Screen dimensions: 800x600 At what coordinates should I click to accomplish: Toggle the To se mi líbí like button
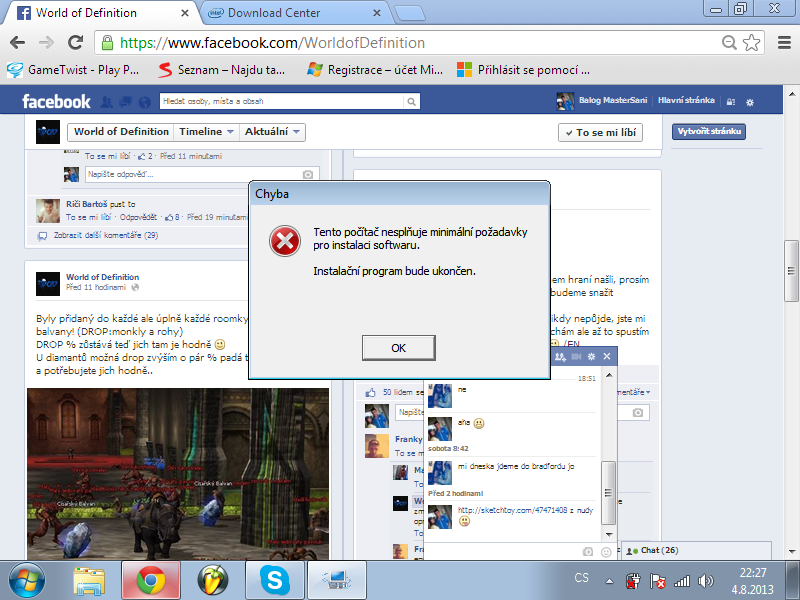[x=601, y=133]
